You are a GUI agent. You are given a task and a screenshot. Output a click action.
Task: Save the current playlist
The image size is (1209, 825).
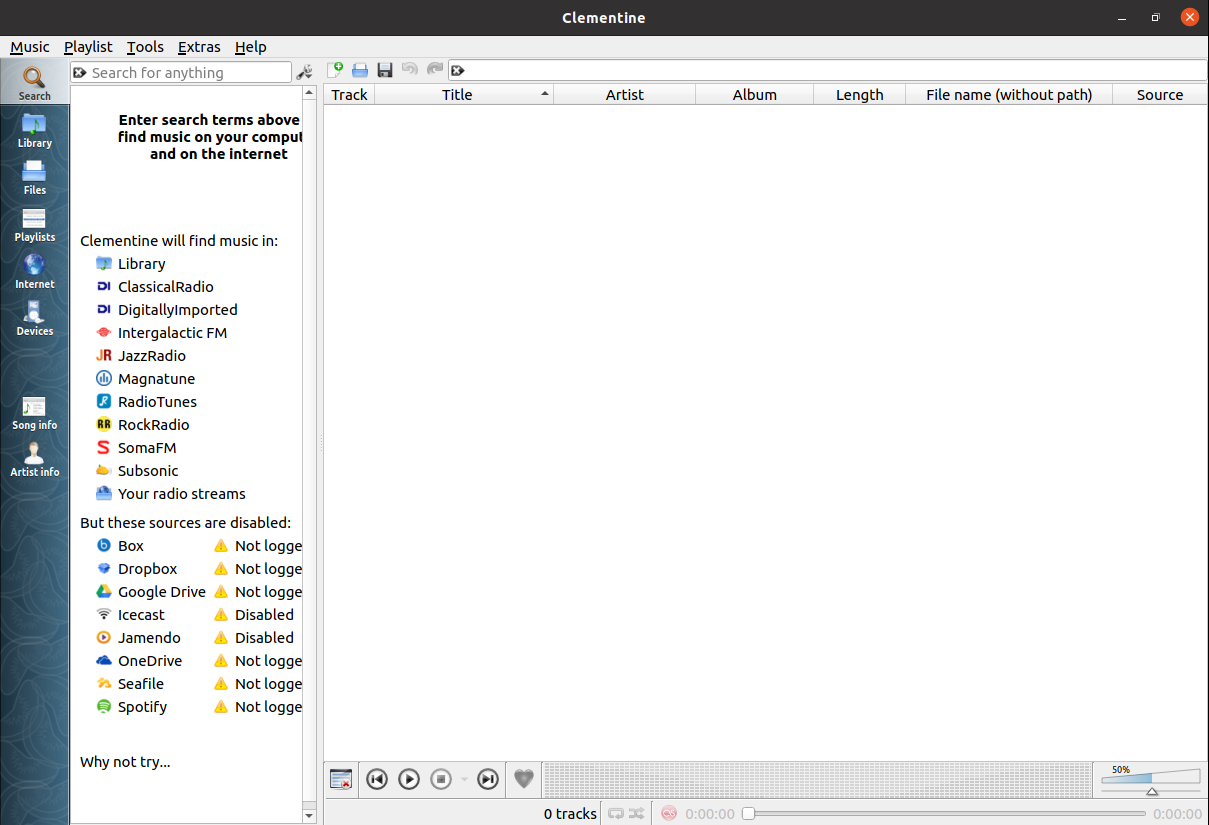[x=385, y=70]
